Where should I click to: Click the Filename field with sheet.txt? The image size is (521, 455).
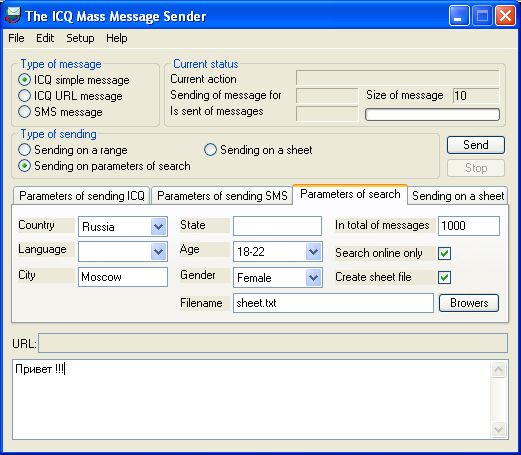point(333,303)
